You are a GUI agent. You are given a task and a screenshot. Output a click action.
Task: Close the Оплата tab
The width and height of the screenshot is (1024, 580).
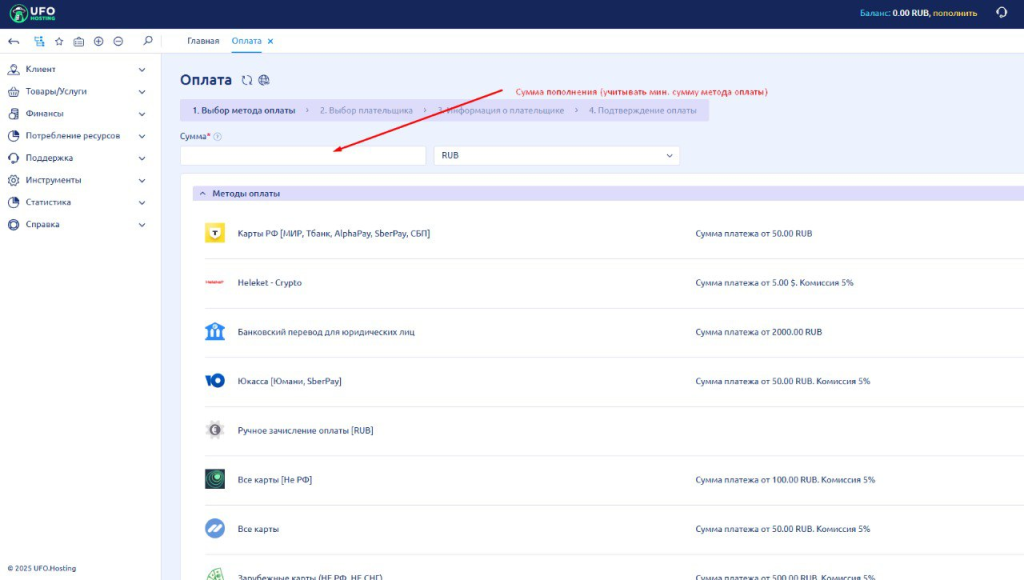click(270, 41)
